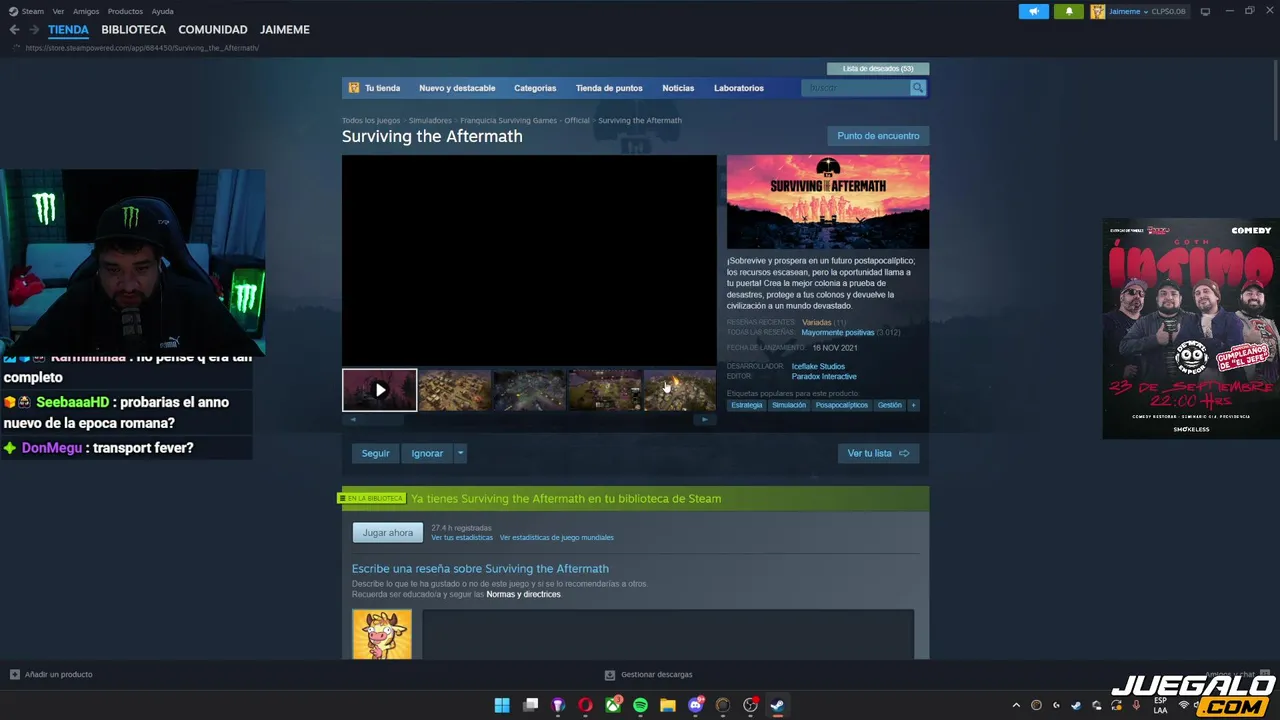Open the Ver menu
Image resolution: width=1280 pixels, height=720 pixels.
58,11
